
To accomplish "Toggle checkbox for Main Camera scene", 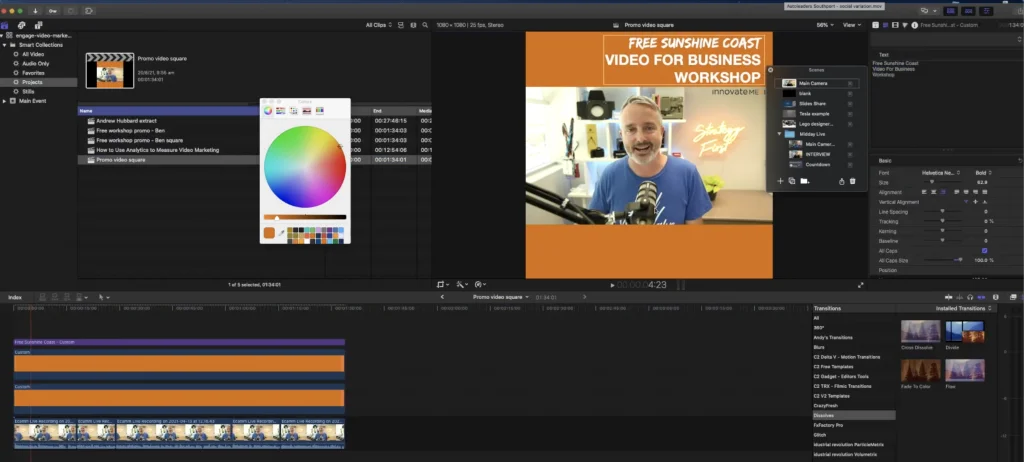I will (x=850, y=84).
